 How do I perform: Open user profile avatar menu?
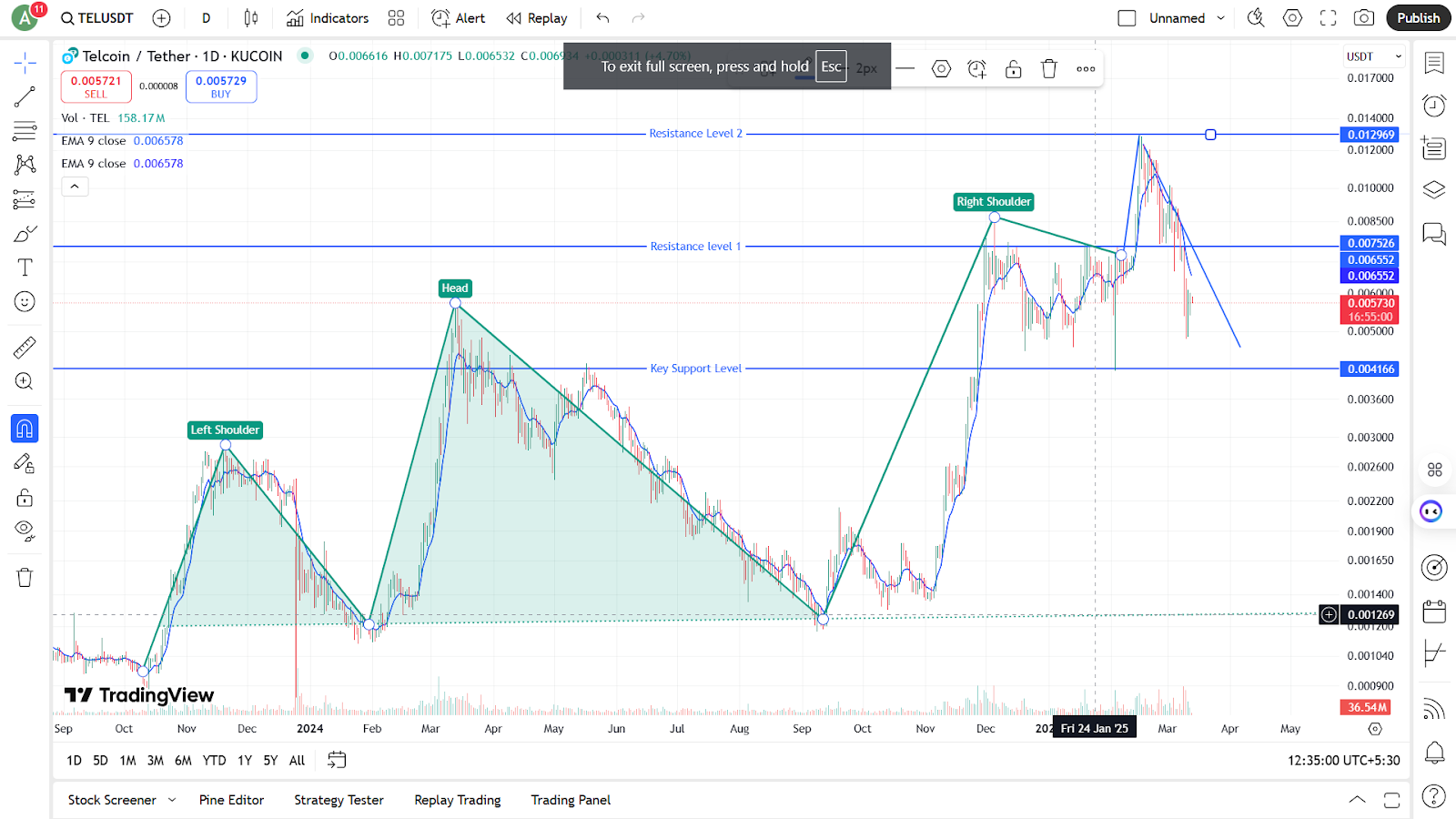pyautogui.click(x=25, y=17)
